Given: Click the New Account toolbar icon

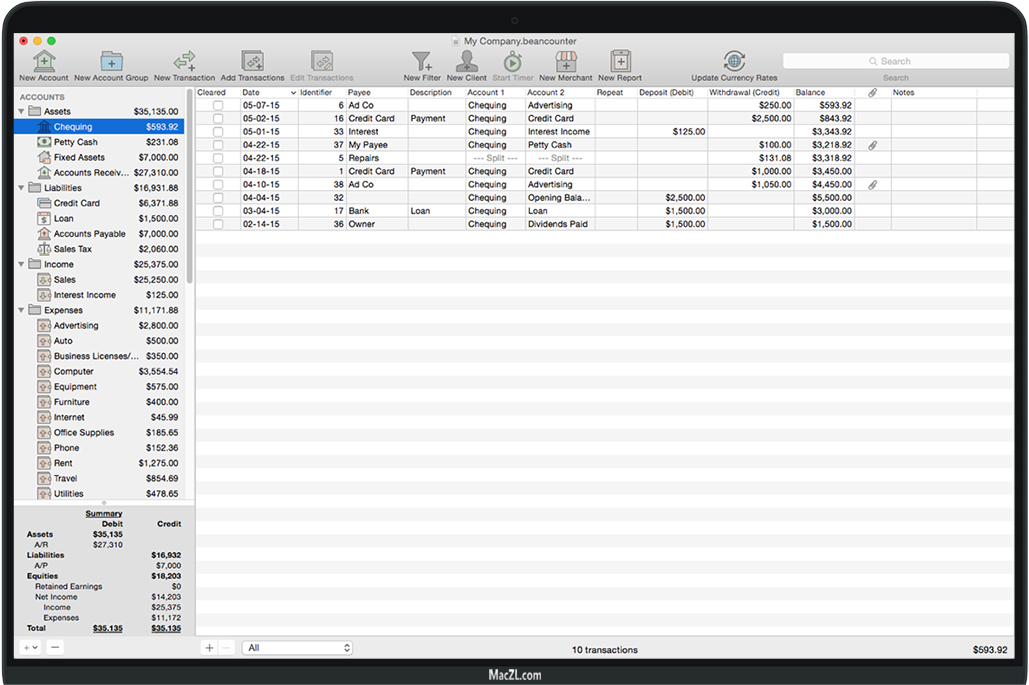Looking at the screenshot, I should [x=44, y=62].
